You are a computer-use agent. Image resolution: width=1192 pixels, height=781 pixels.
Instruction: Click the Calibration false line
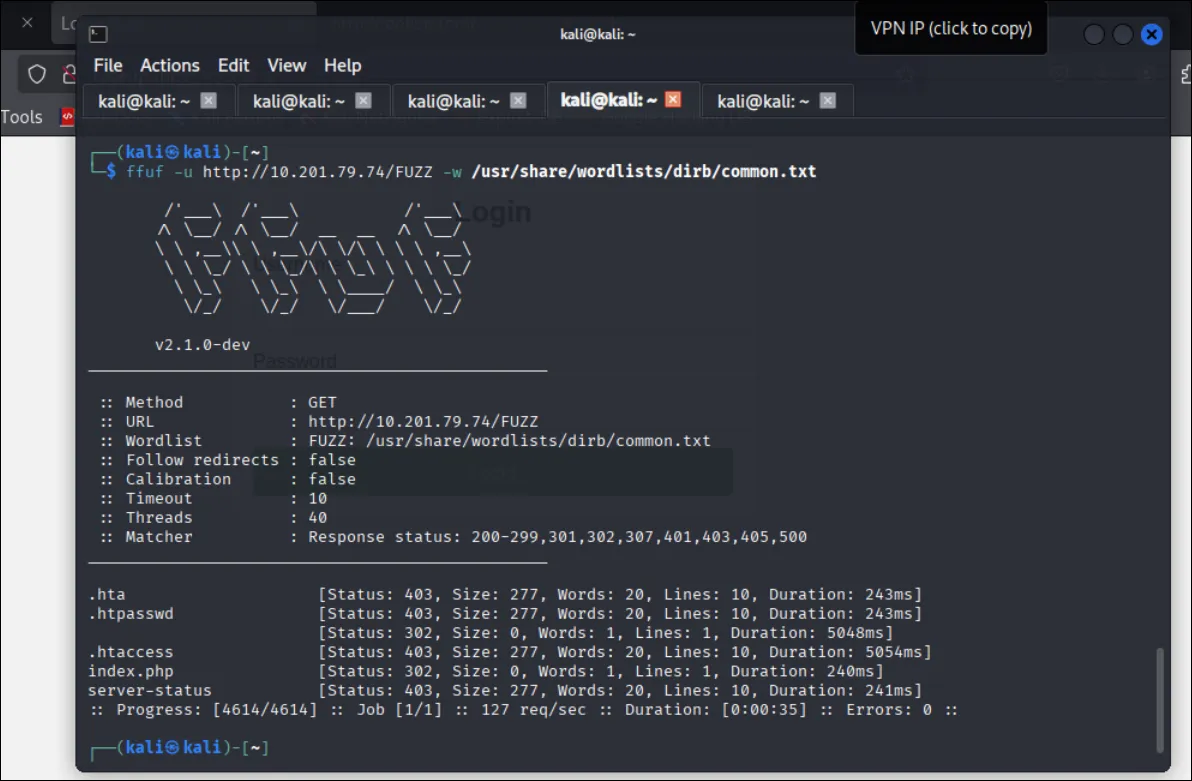coord(227,479)
